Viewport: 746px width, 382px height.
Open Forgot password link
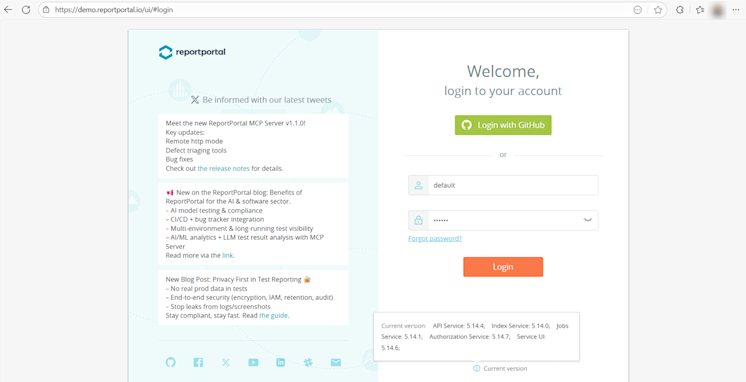pyautogui.click(x=435, y=239)
